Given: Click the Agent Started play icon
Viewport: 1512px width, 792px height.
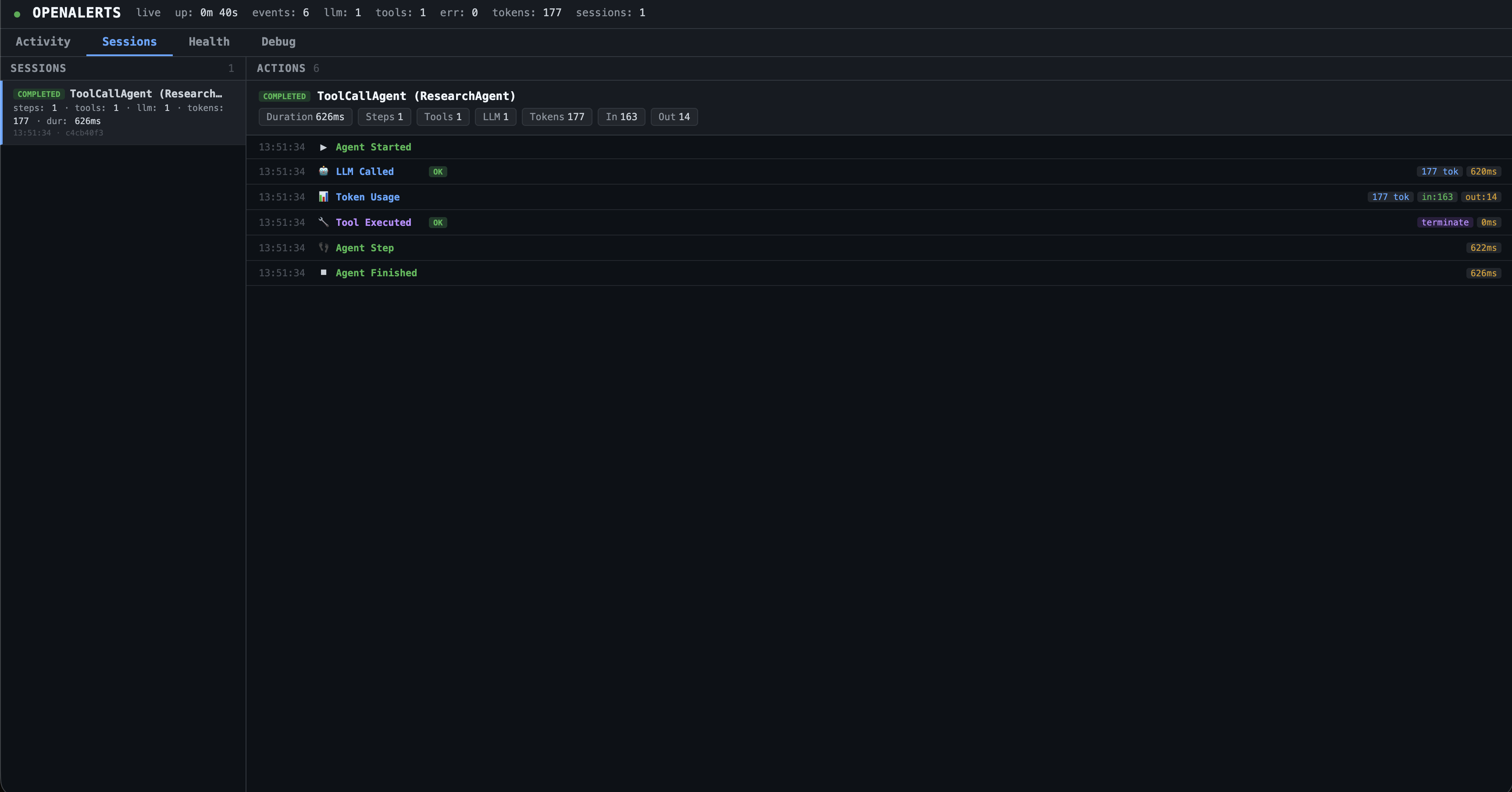Looking at the screenshot, I should (324, 147).
